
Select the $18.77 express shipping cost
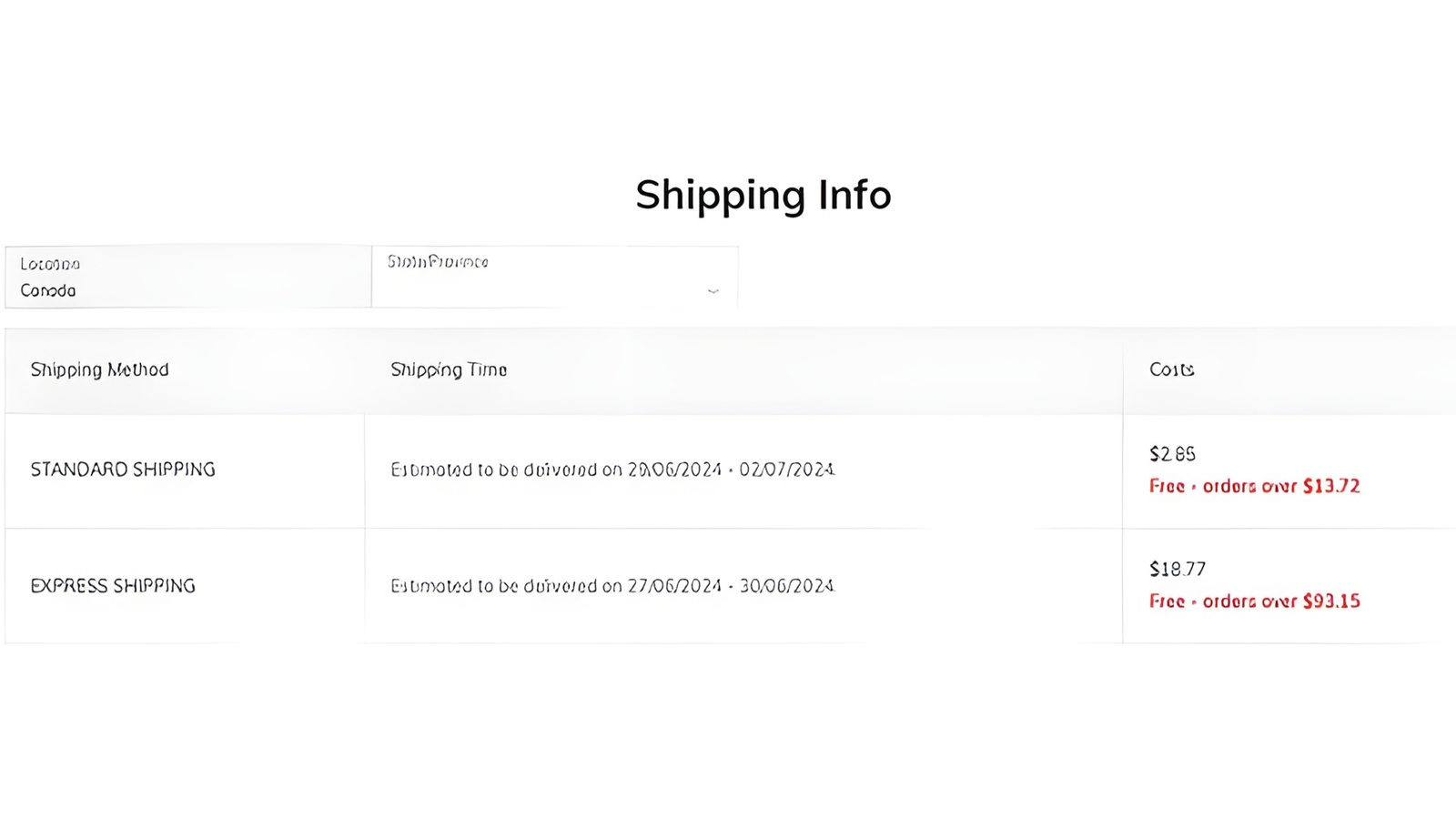[x=1176, y=569]
